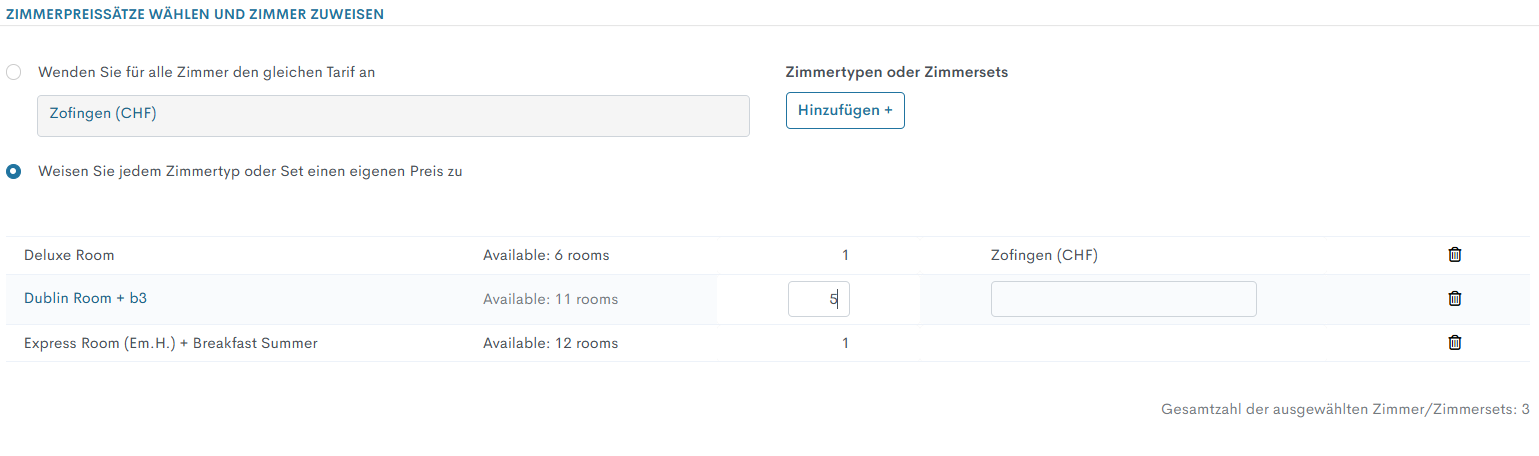Select individual price per room type radio
This screenshot has width=1539, height=456.
[x=14, y=171]
